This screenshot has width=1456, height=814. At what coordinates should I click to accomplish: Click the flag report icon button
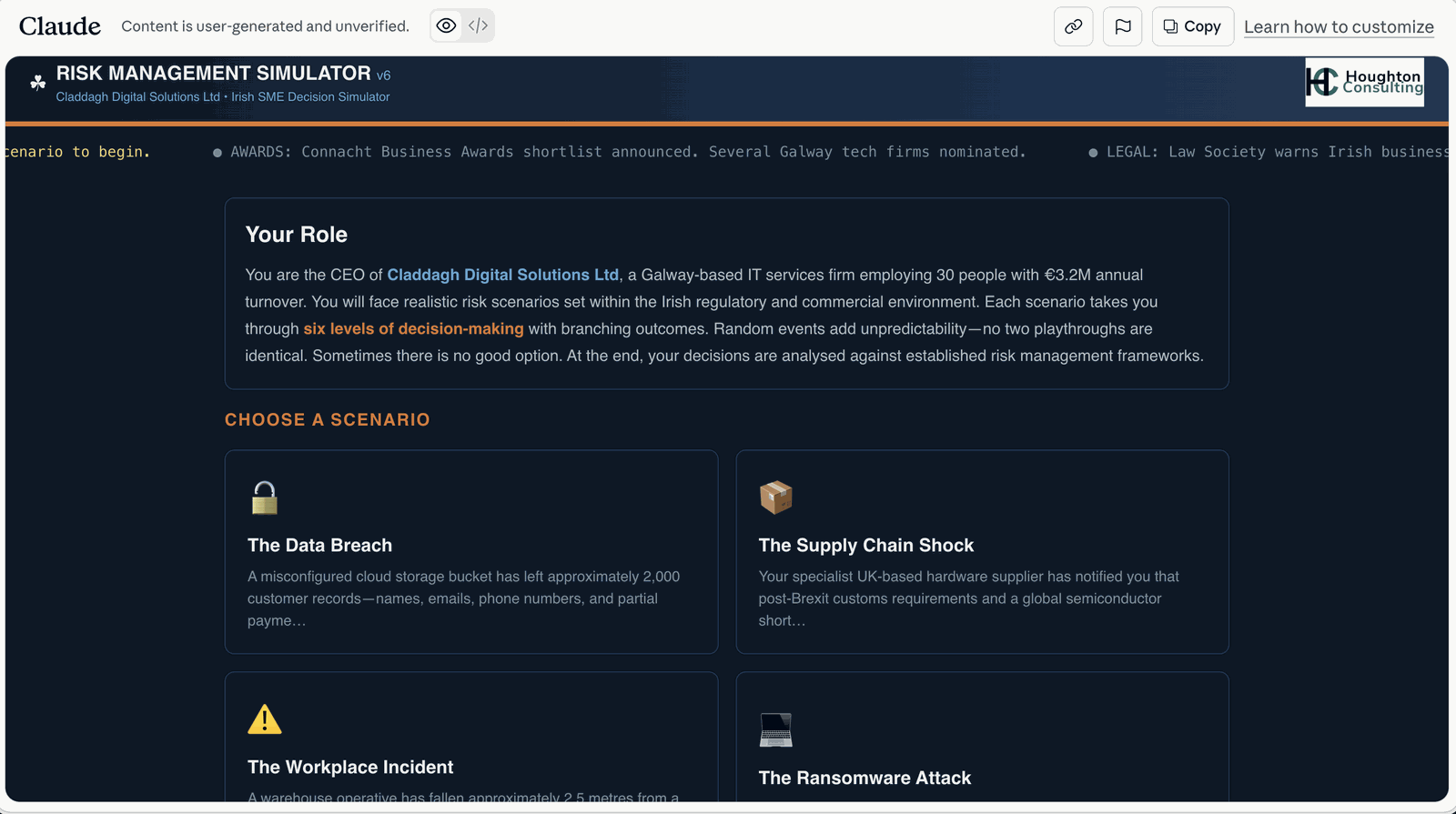click(x=1123, y=26)
